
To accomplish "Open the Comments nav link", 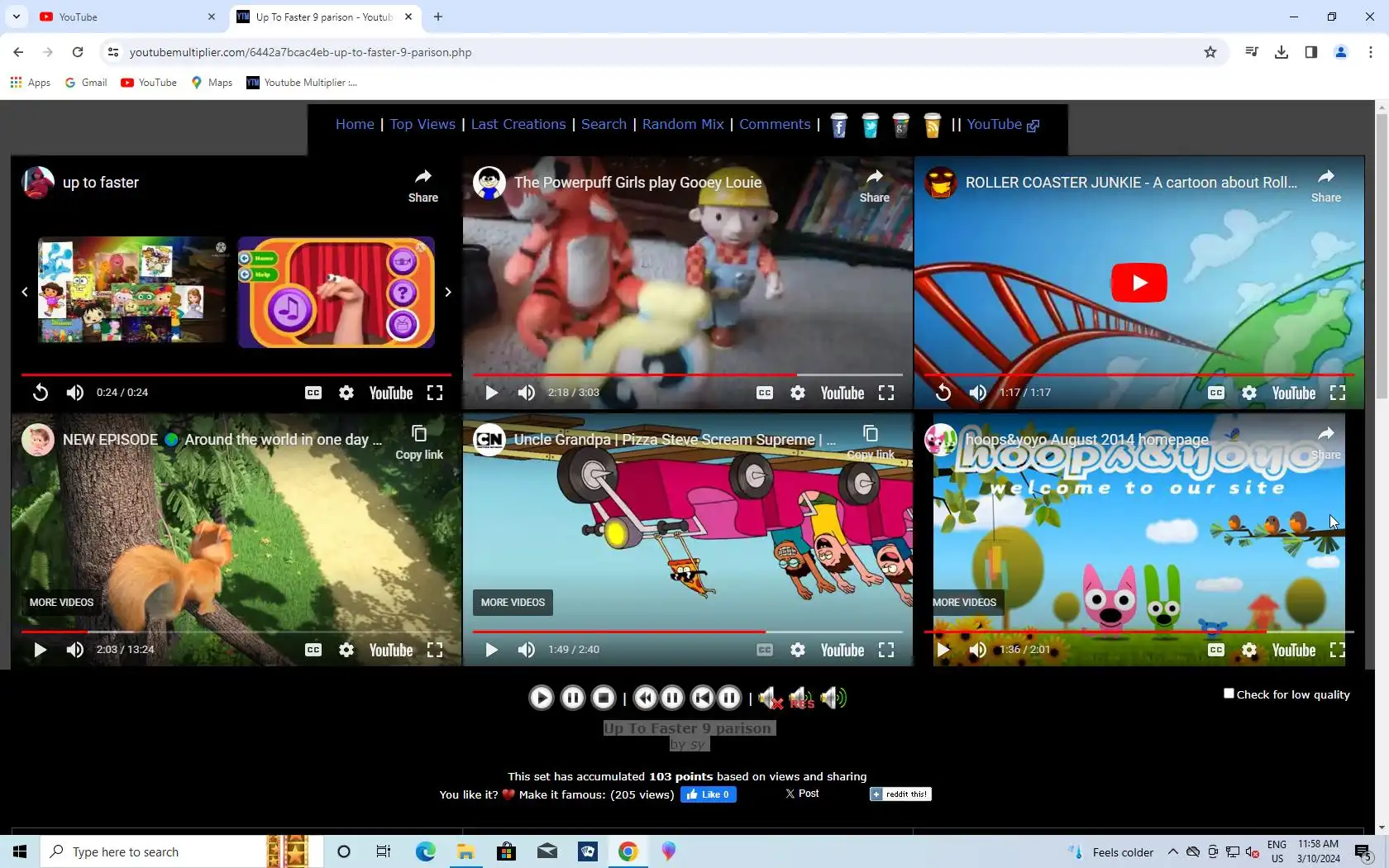I will [775, 124].
